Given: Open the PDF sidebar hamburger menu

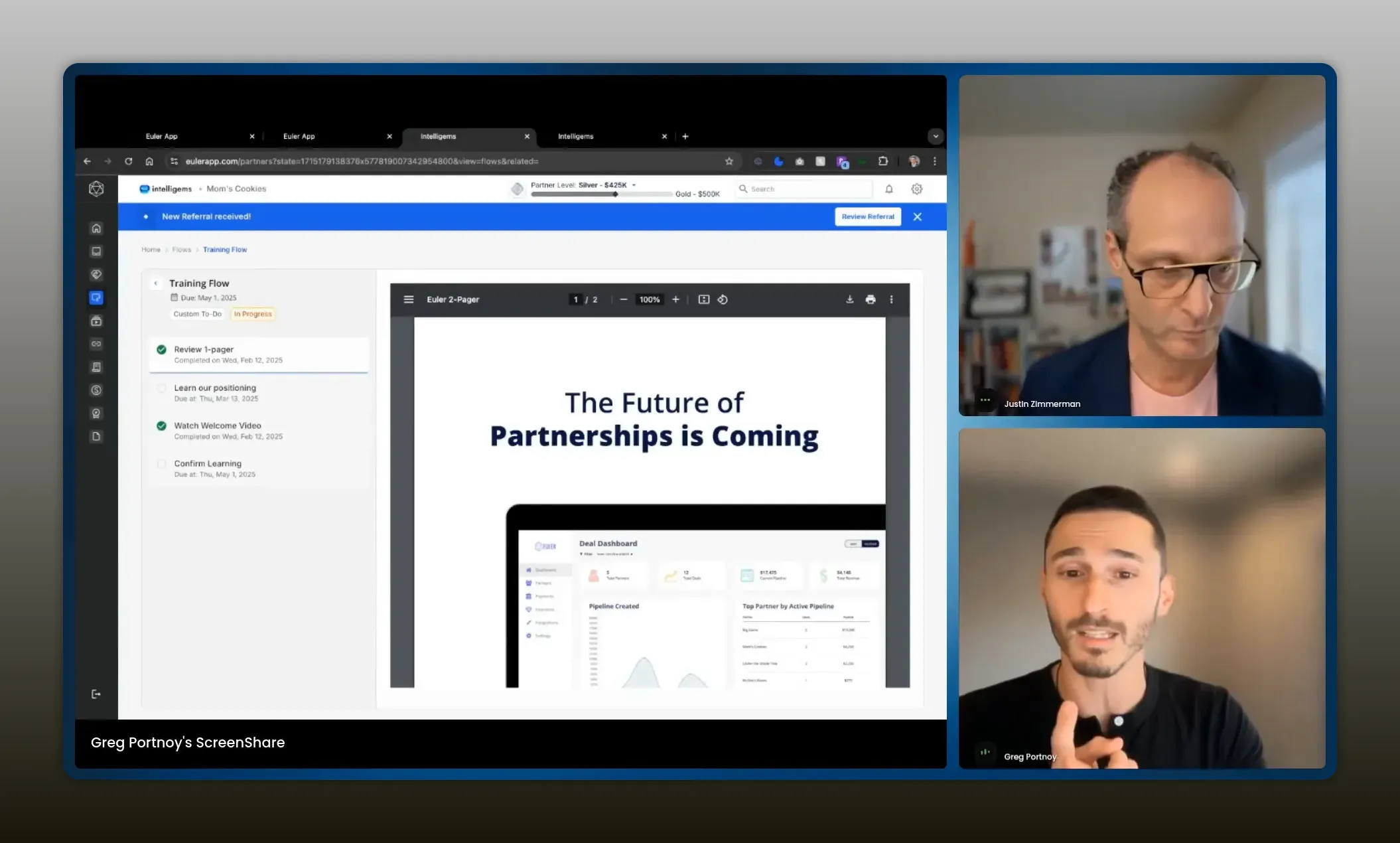Looking at the screenshot, I should coord(409,299).
